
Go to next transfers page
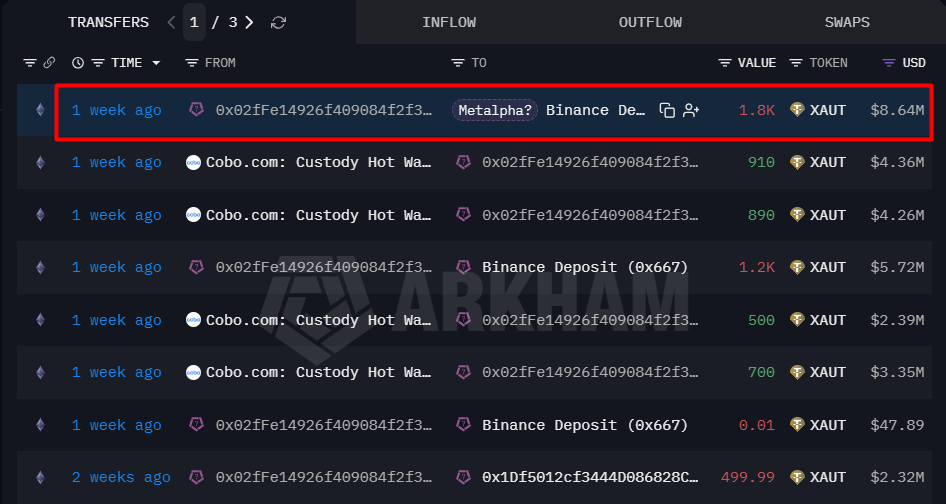[249, 22]
